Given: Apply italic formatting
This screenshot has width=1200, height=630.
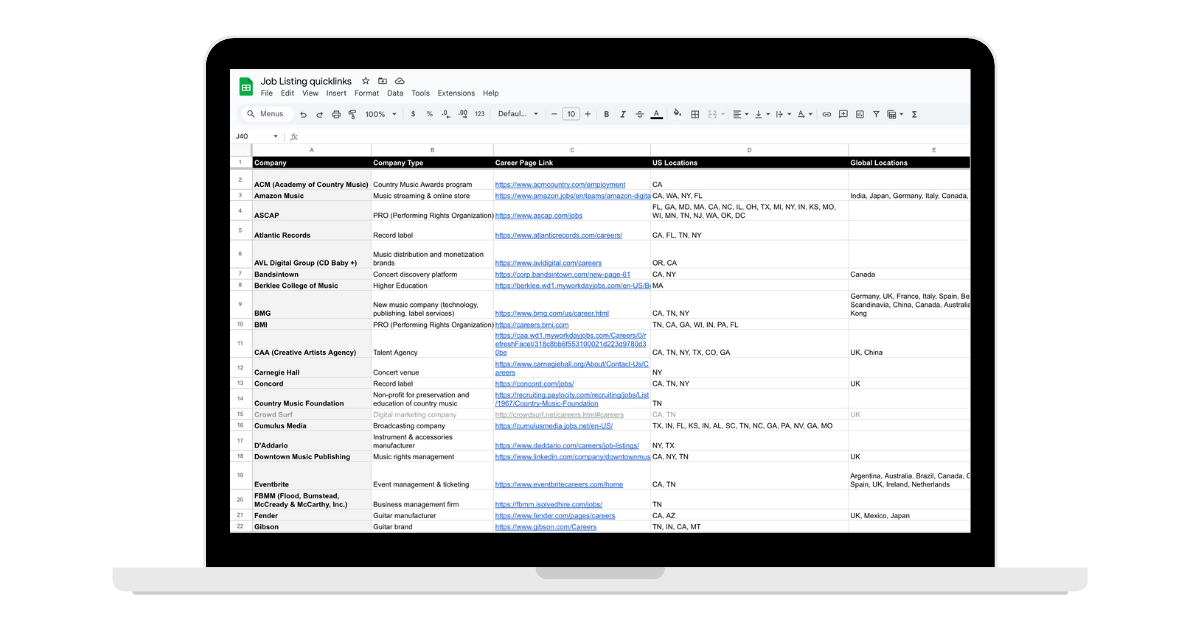Looking at the screenshot, I should point(623,114).
